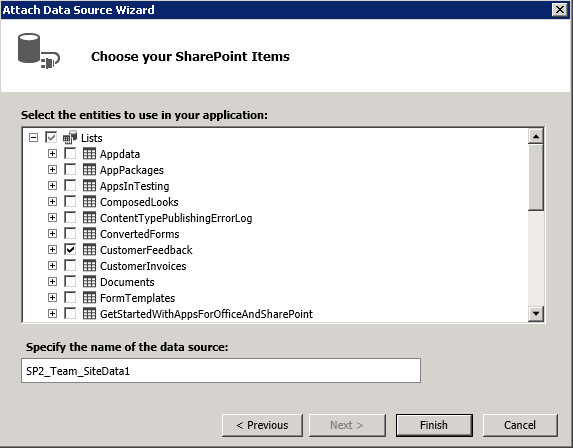The width and height of the screenshot is (573, 448).
Task: Expand the ContentTypePublishingErrorLog node
Action: 52,217
